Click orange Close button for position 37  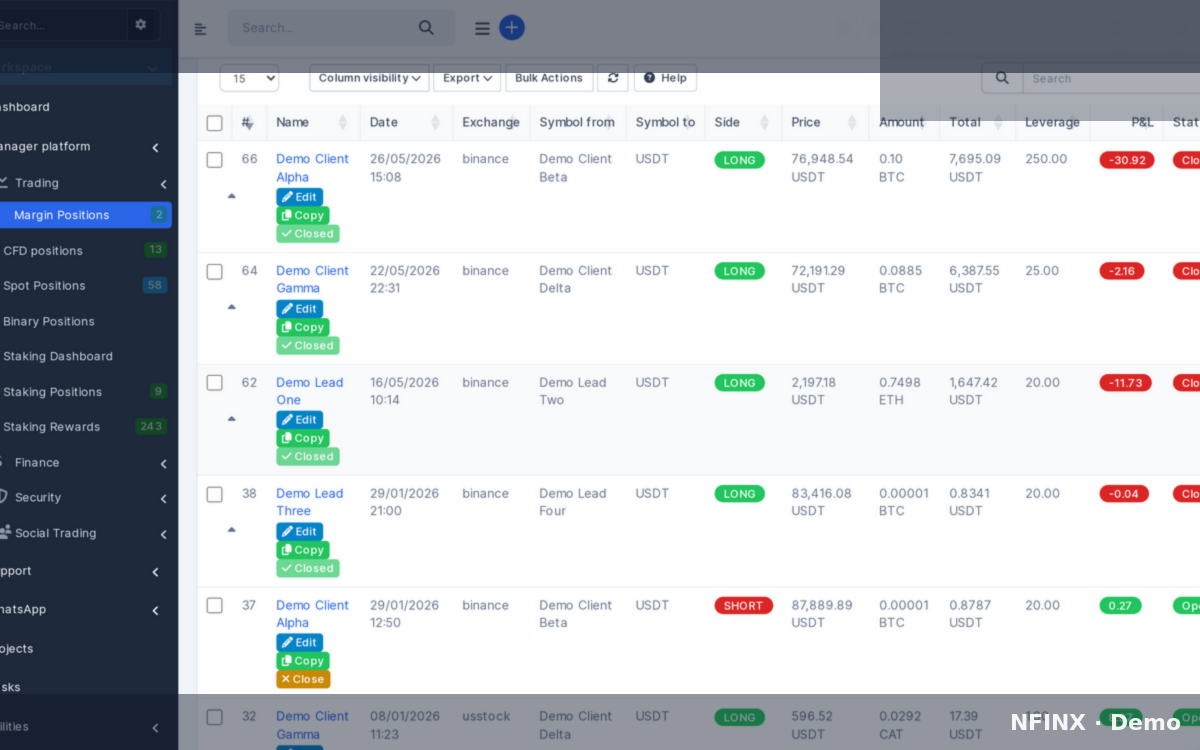tap(303, 679)
